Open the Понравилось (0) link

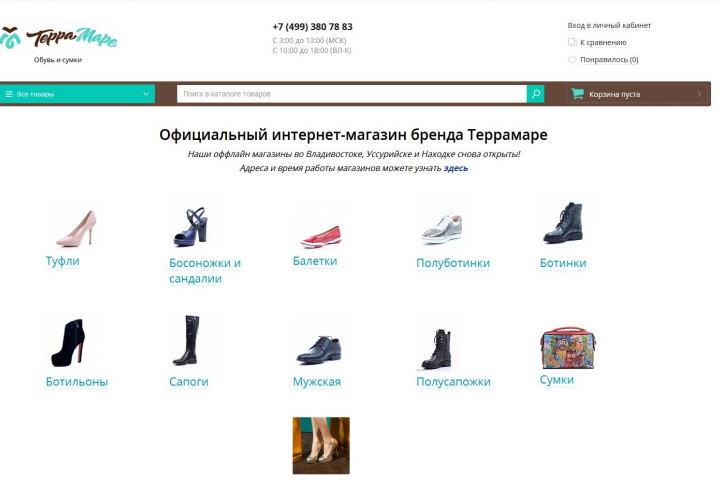click(609, 60)
